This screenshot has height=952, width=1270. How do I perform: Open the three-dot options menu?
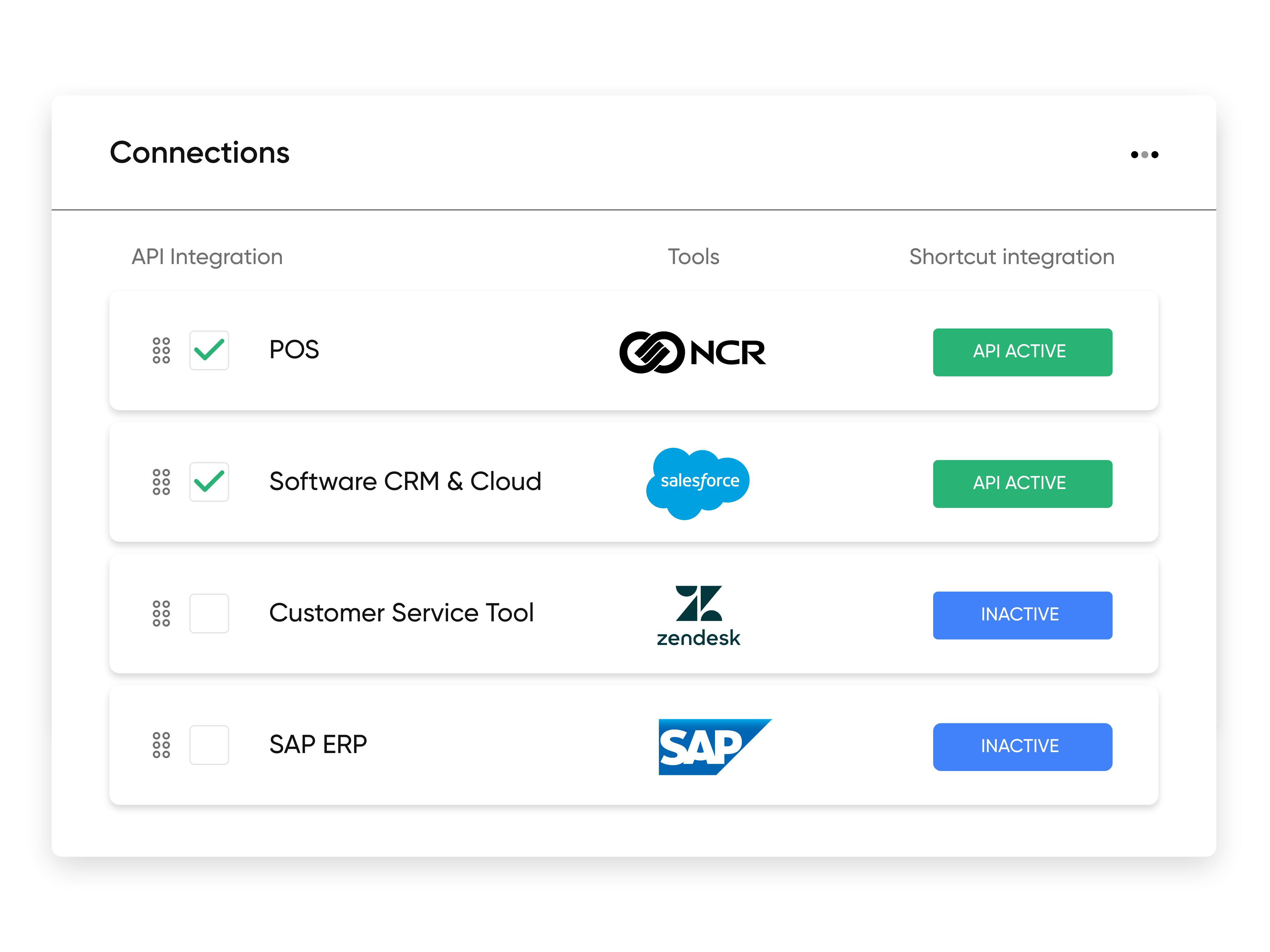click(x=1144, y=154)
